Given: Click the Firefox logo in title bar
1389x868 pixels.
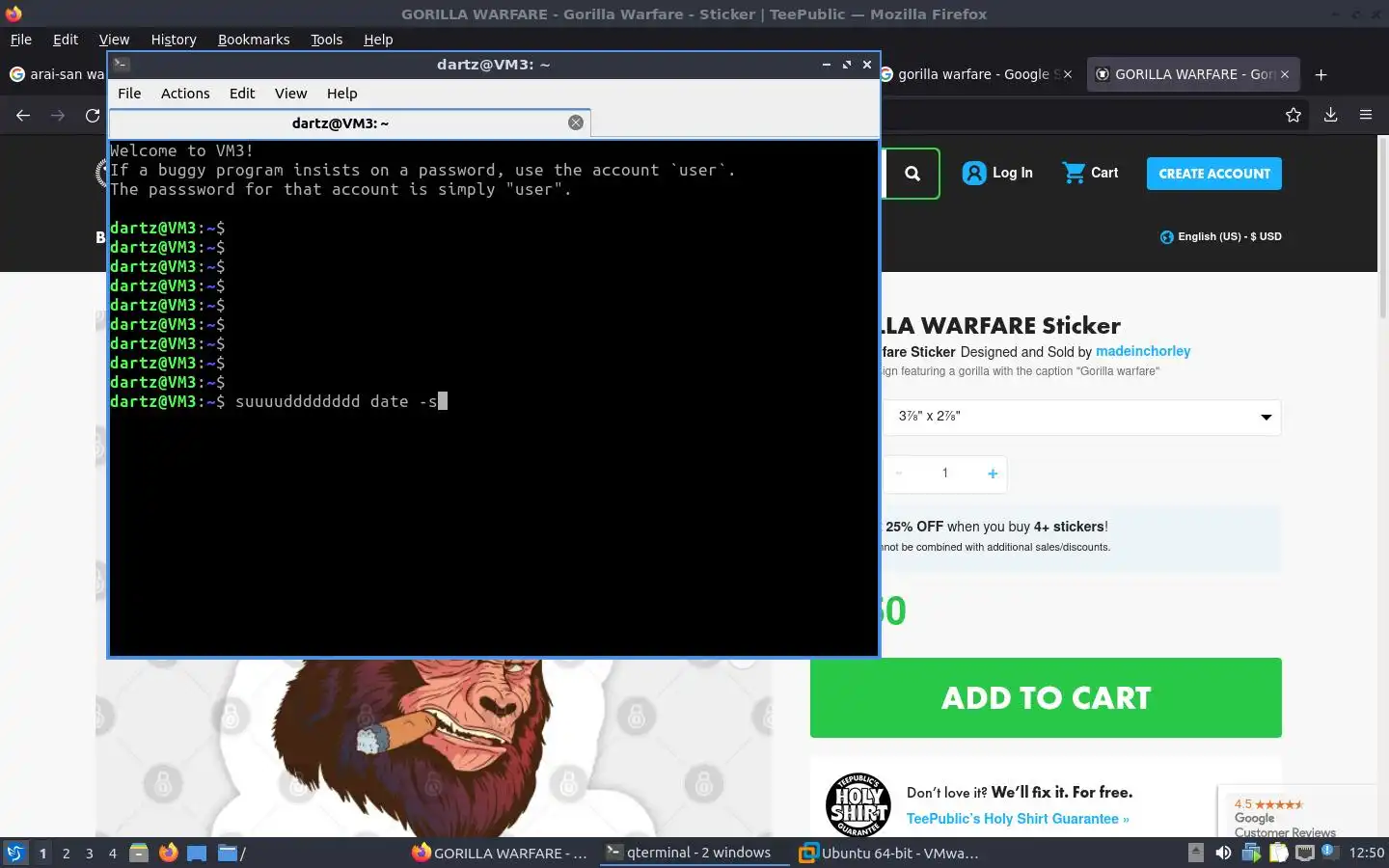Looking at the screenshot, I should pyautogui.click(x=14, y=14).
